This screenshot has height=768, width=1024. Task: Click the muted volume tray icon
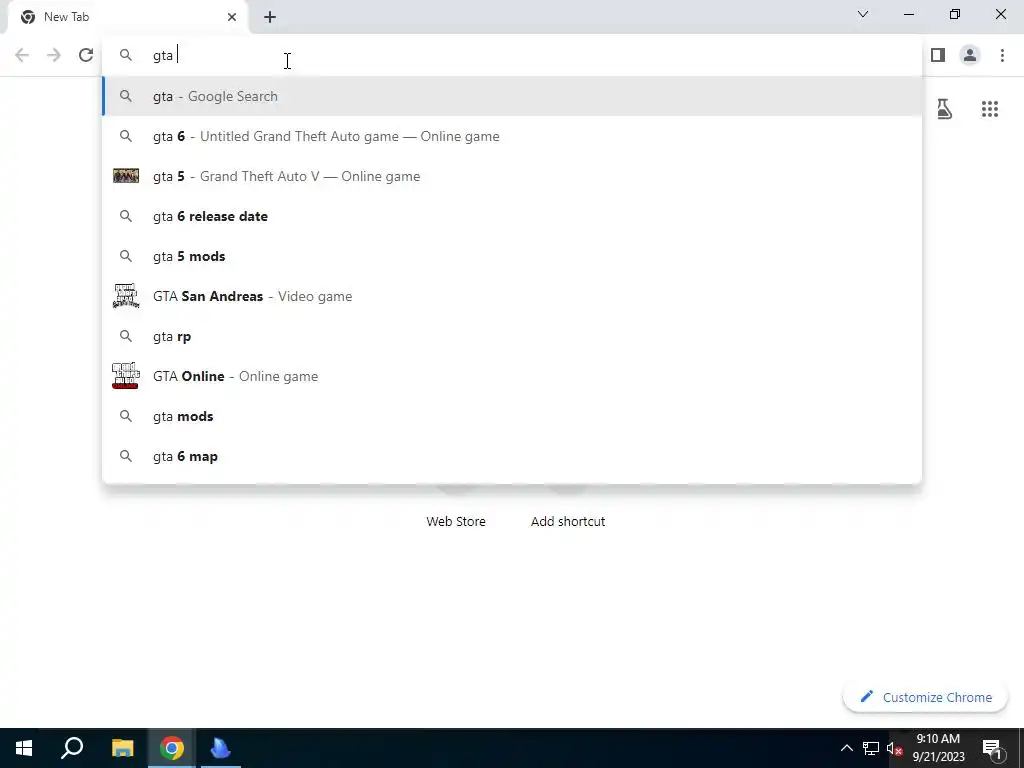pos(894,748)
